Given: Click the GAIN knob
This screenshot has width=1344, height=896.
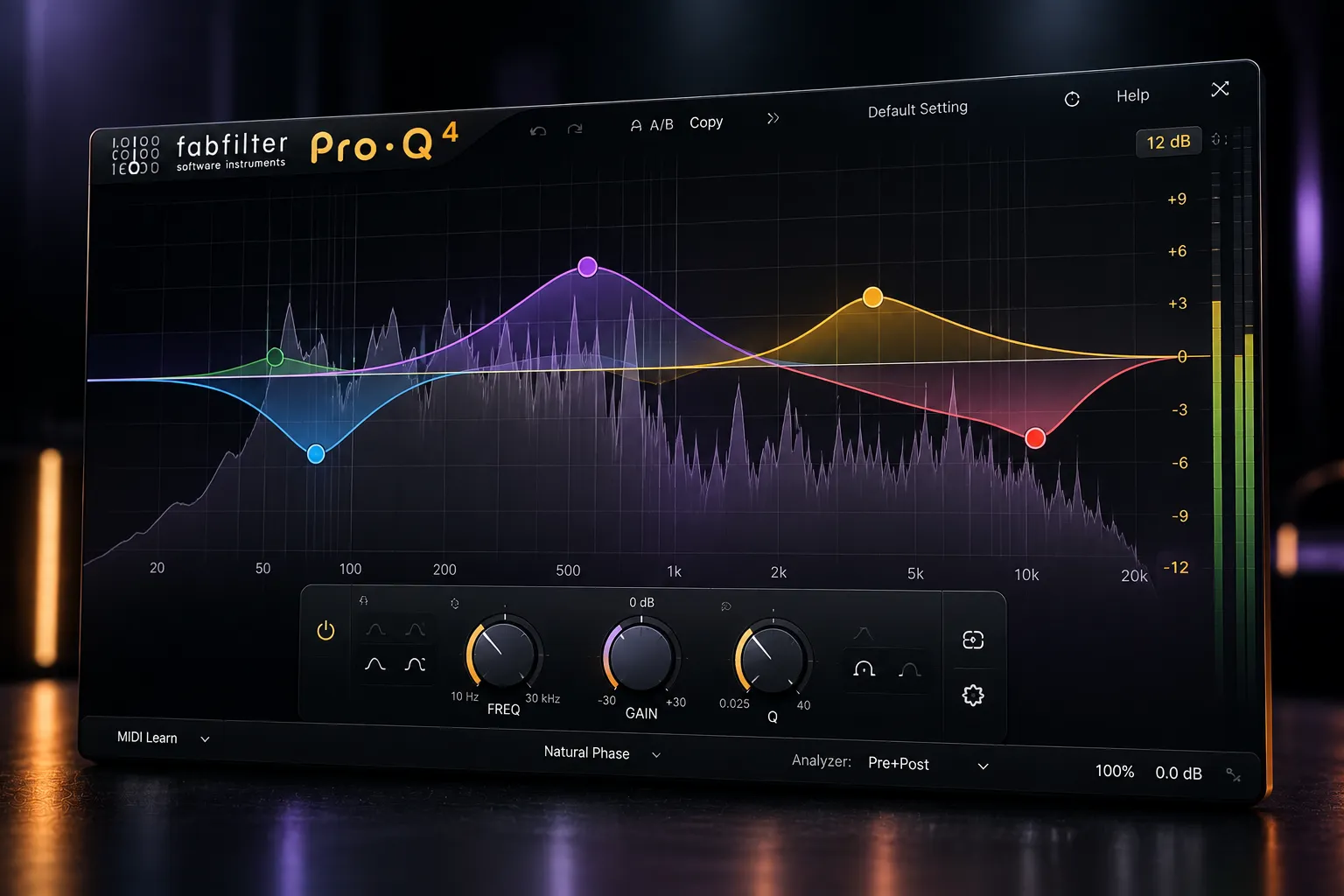Looking at the screenshot, I should [641, 656].
